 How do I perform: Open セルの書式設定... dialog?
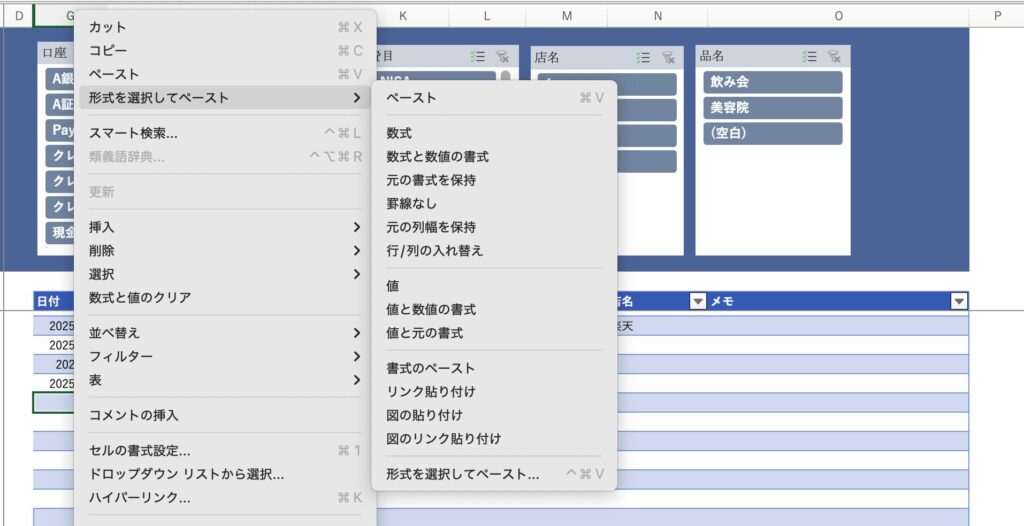pyautogui.click(x=140, y=451)
